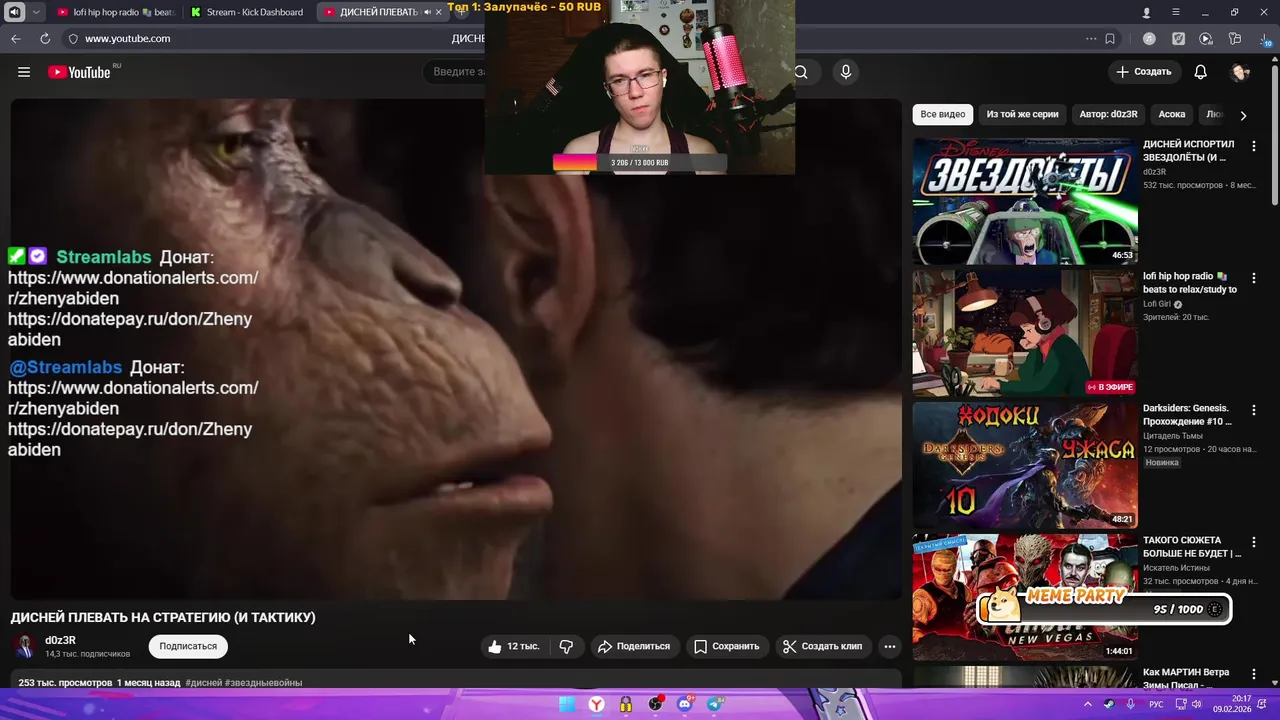Click Поделиться share button
Screen dimensions: 1280x720
(x=634, y=646)
